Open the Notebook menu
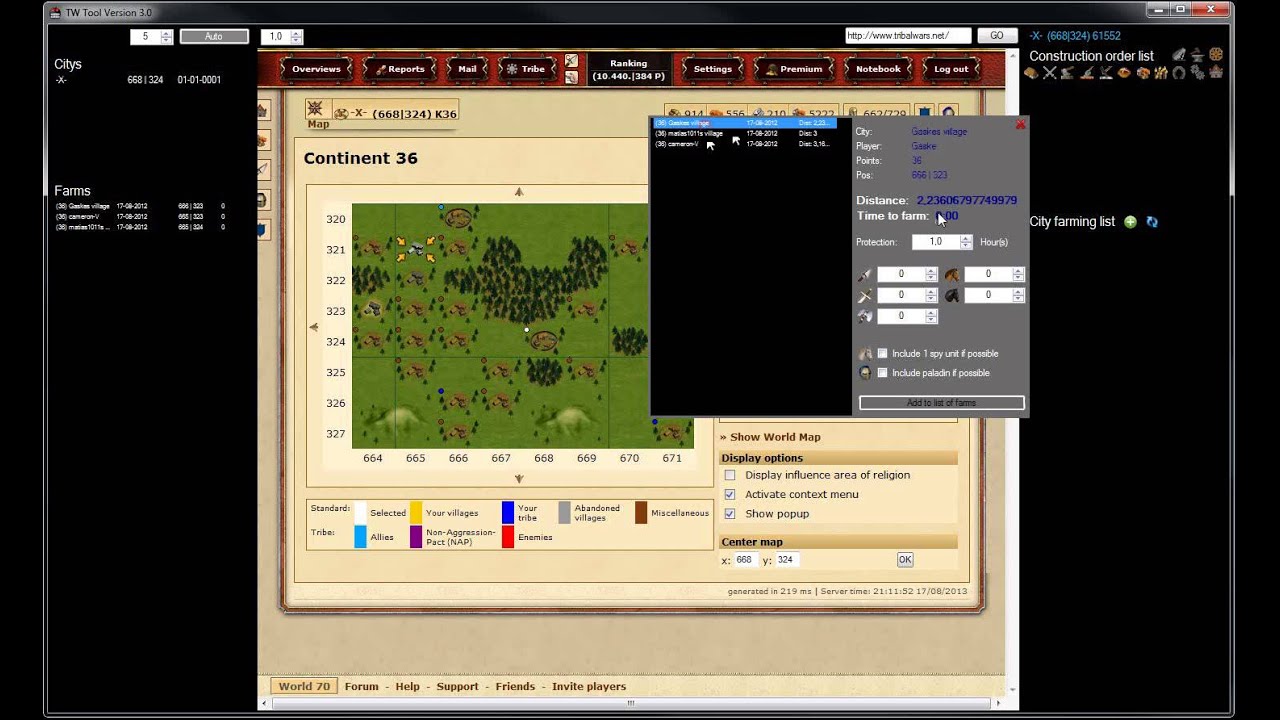The height and width of the screenshot is (720, 1280). (878, 69)
